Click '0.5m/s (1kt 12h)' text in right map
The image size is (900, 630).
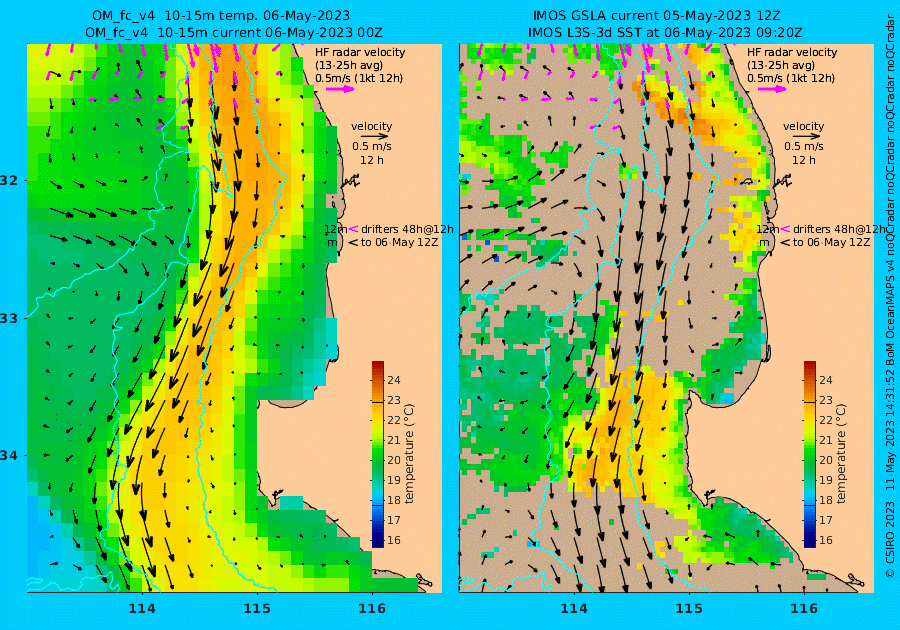pyautogui.click(x=790, y=79)
